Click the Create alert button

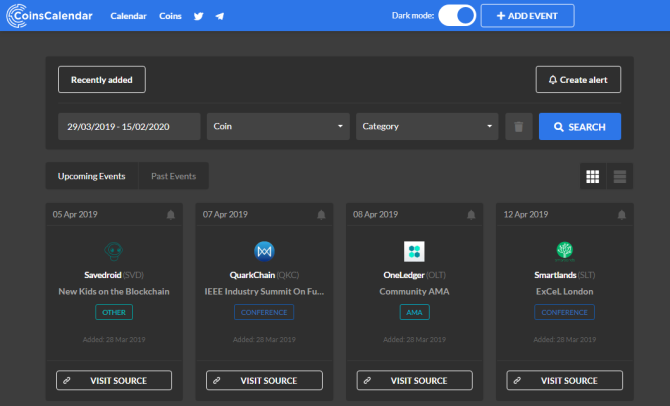click(578, 79)
